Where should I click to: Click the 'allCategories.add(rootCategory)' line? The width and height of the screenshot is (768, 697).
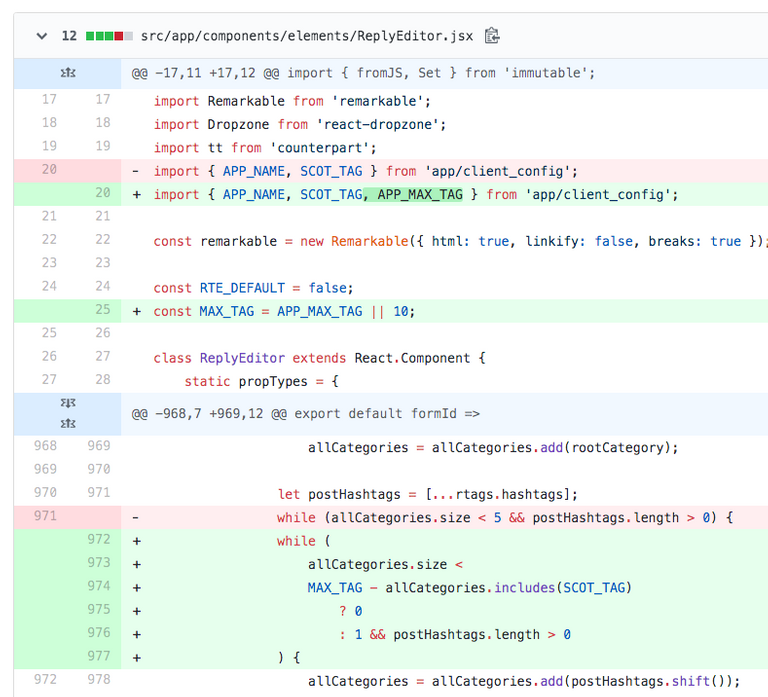[x=493, y=448]
